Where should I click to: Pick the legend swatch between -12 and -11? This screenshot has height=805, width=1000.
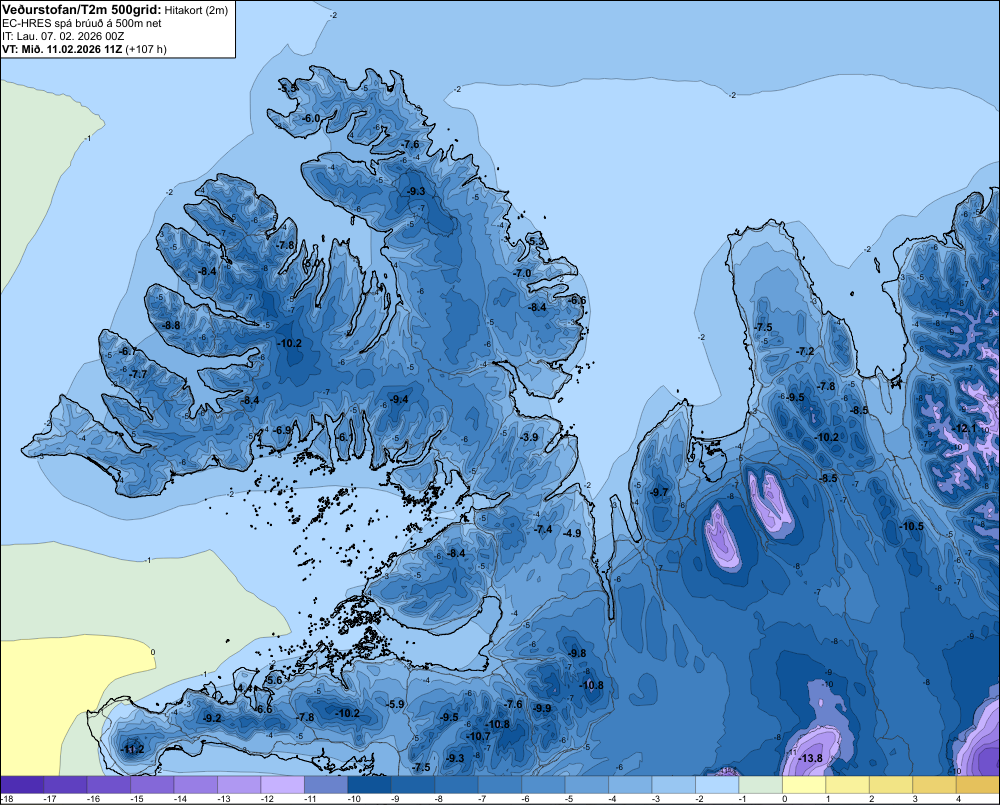point(283,785)
